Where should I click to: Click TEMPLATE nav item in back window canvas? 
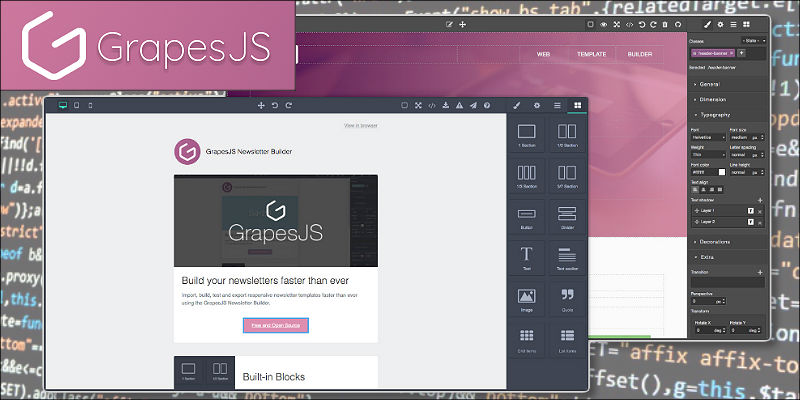[x=591, y=54]
